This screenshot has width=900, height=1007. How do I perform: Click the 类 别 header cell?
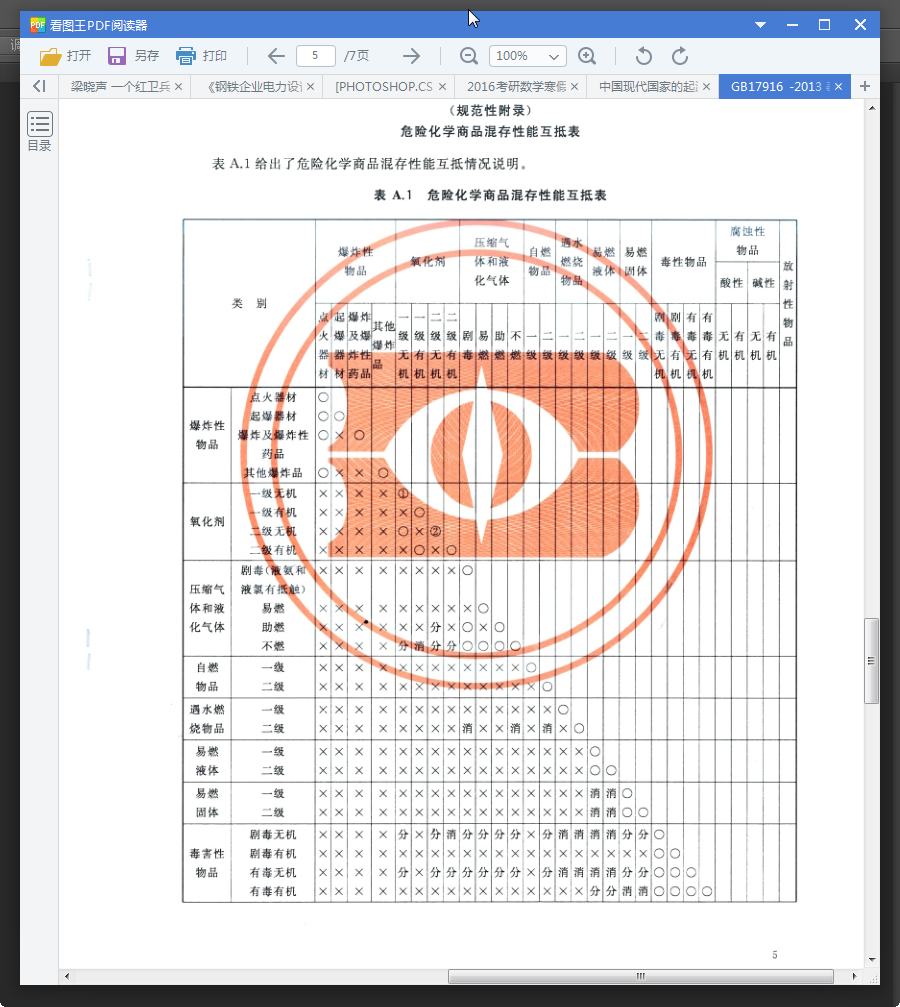249,303
